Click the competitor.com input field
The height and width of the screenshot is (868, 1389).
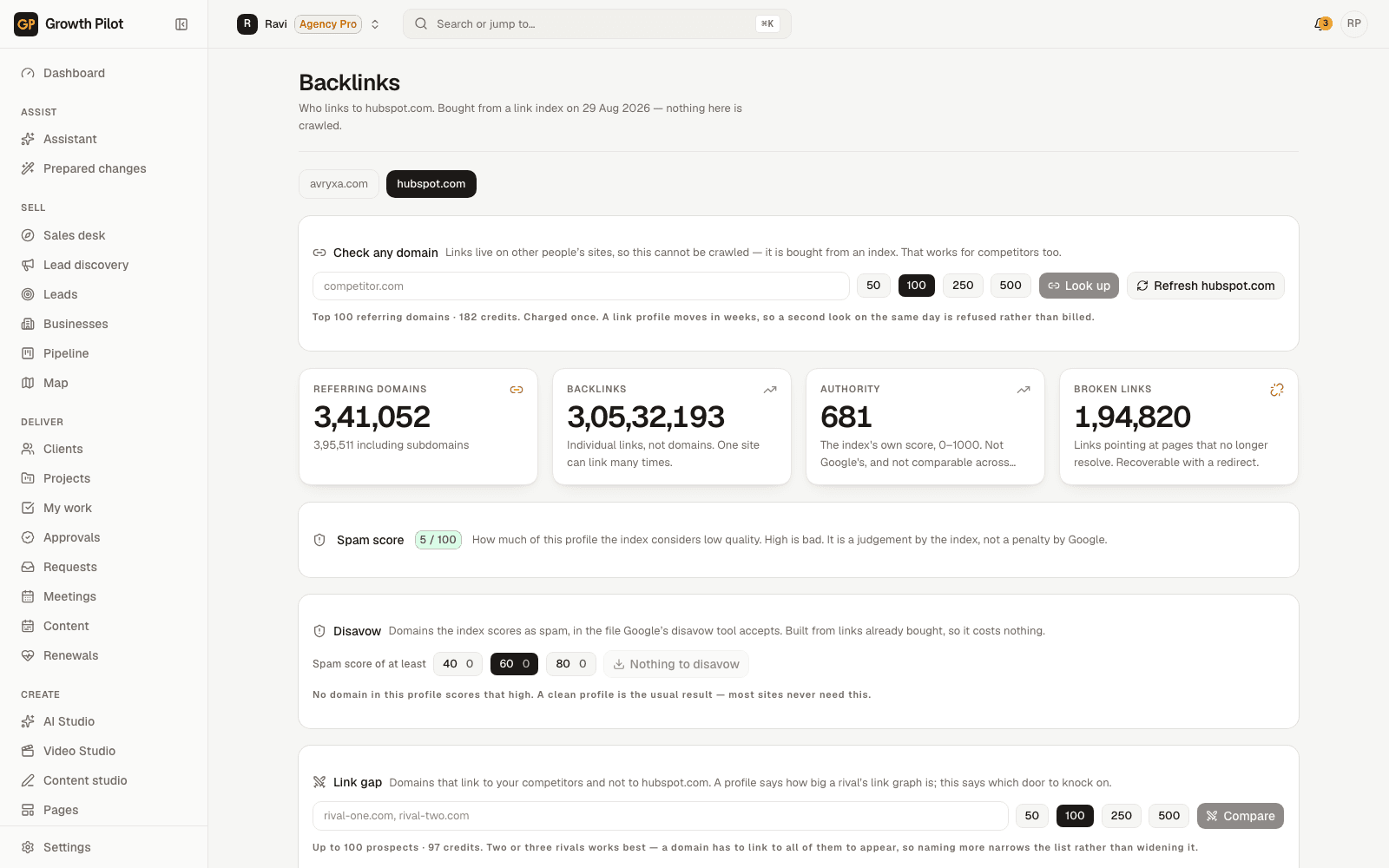pos(581,286)
